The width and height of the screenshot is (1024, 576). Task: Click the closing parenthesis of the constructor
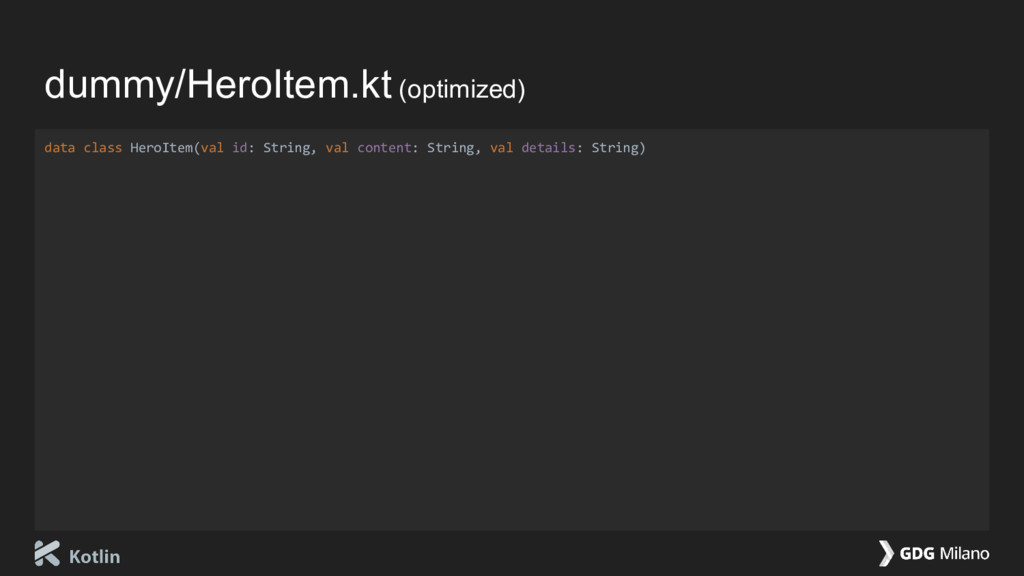point(643,148)
